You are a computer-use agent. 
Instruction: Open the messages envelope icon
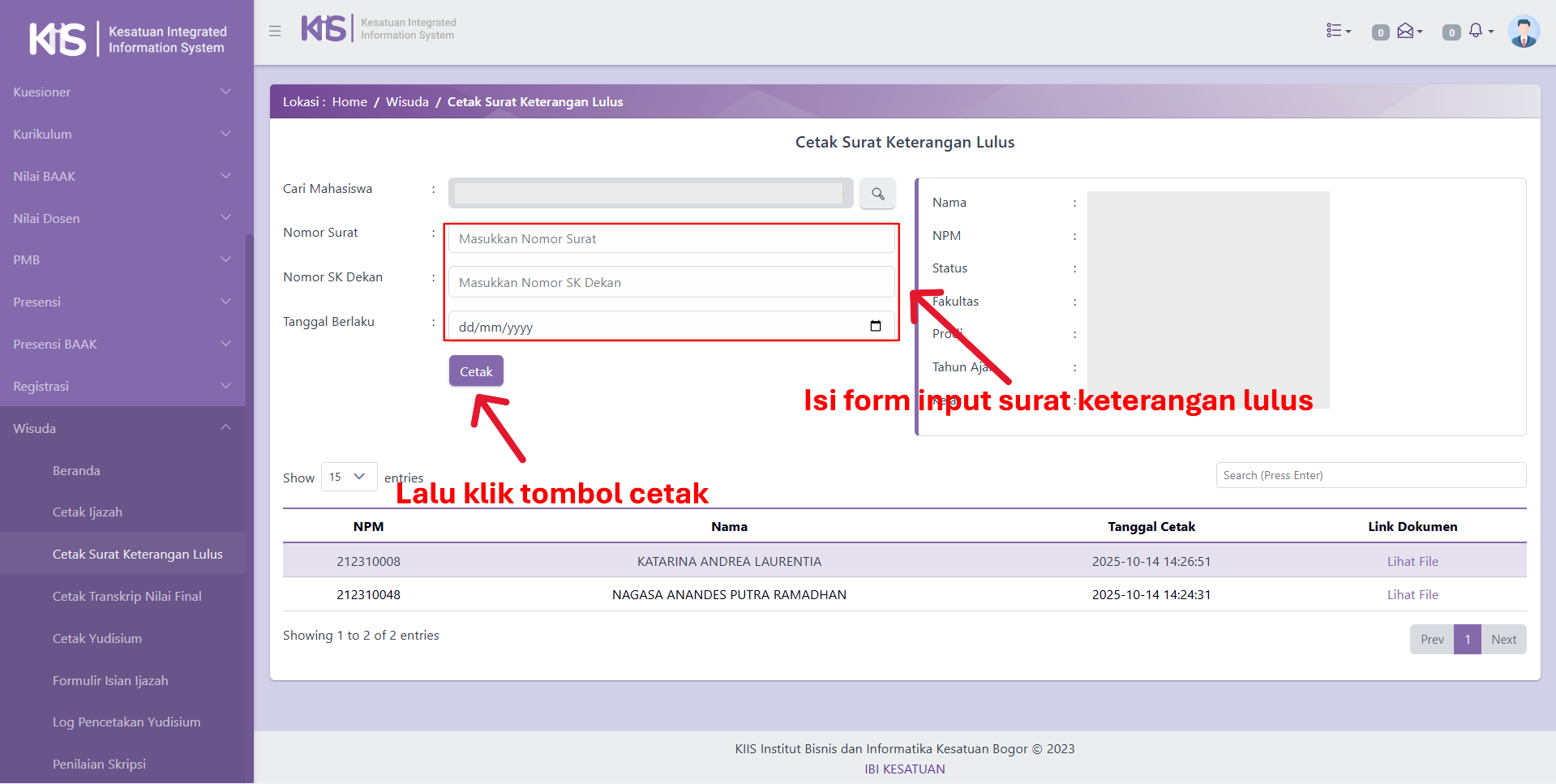(1407, 31)
